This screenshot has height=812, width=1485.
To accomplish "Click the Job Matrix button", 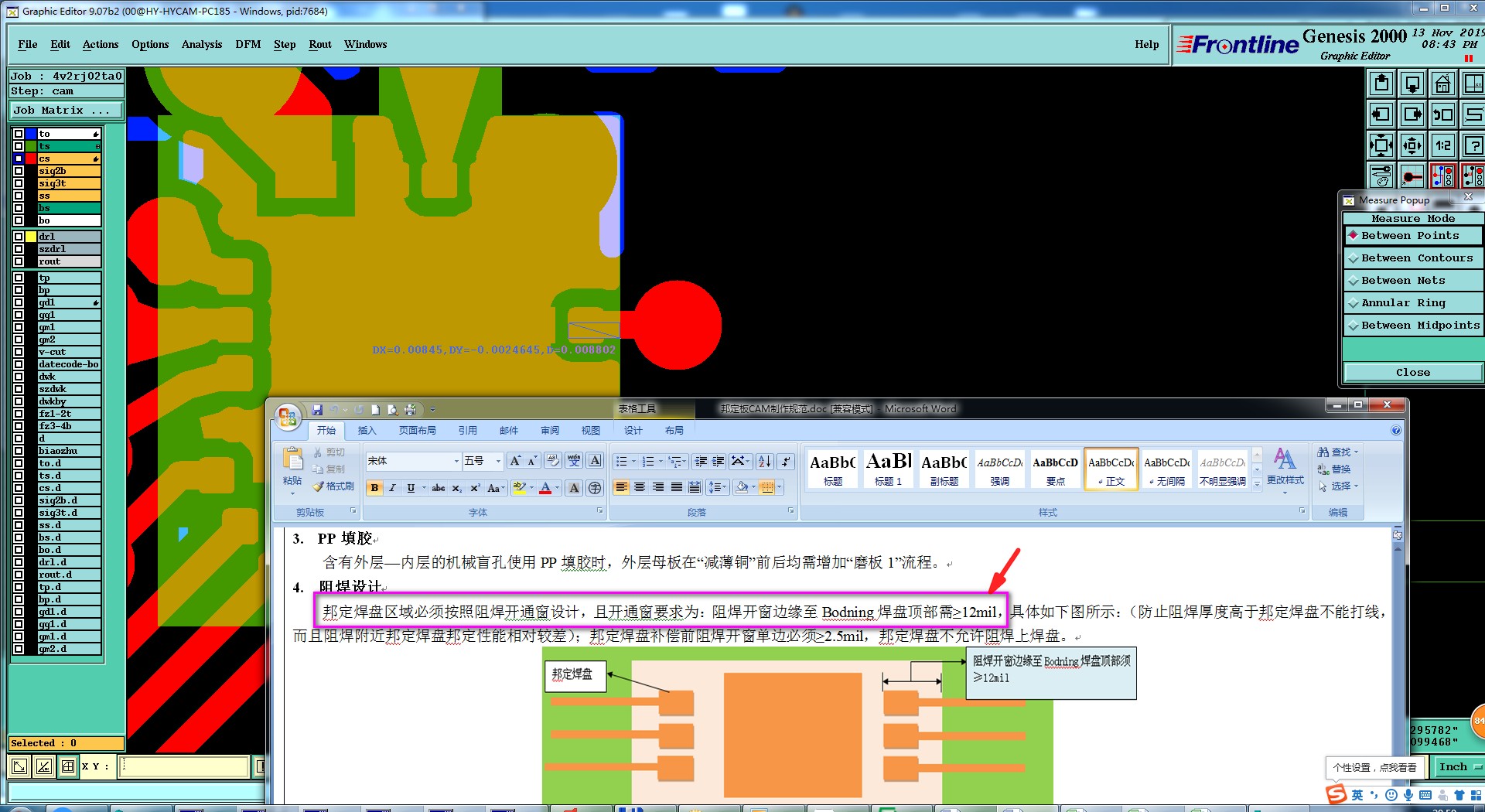I will (66, 111).
